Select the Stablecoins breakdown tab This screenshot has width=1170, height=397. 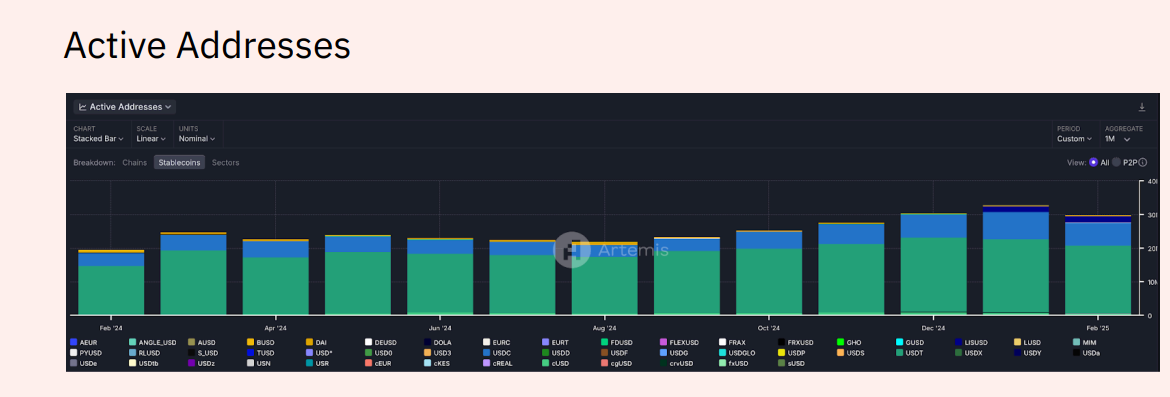coord(179,163)
